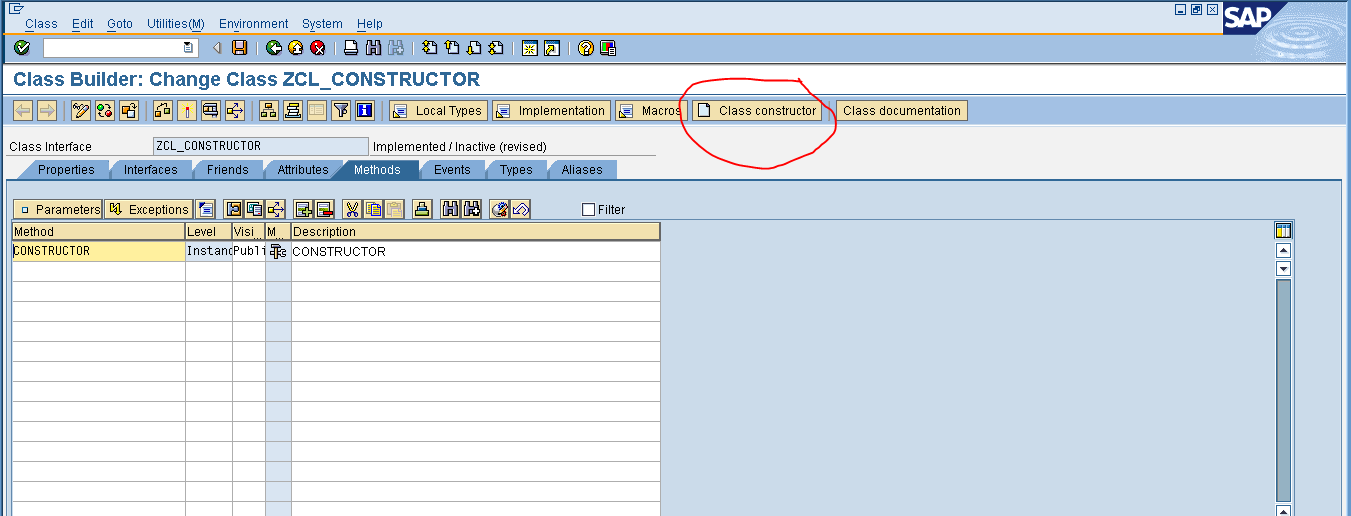Click the Activate/Inactive objects icon

[104, 110]
